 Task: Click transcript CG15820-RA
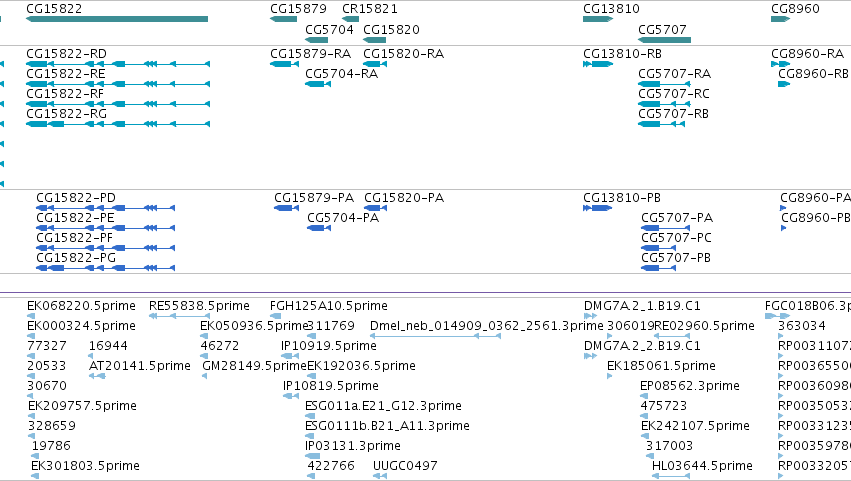[x=375, y=64]
